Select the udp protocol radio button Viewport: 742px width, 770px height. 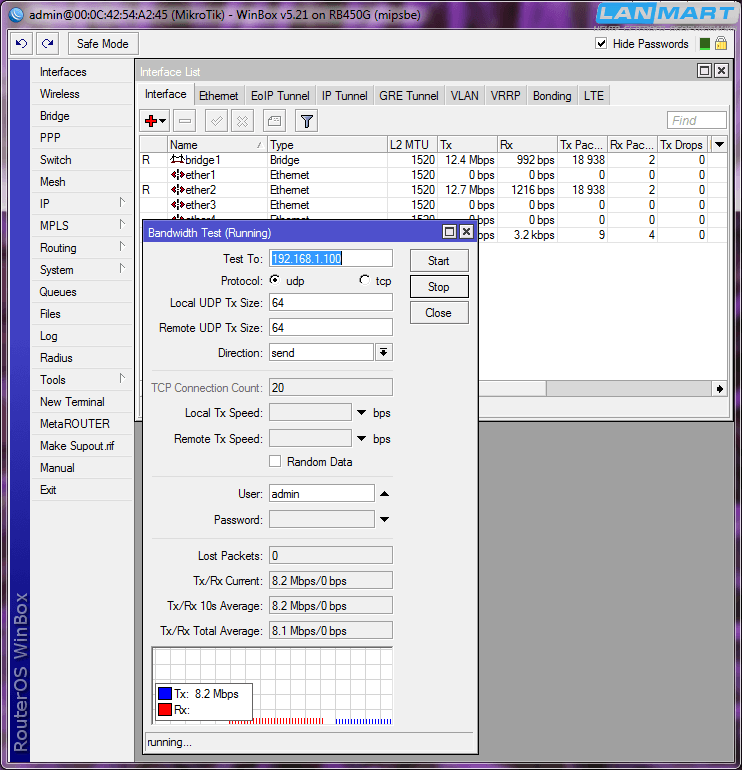point(275,280)
